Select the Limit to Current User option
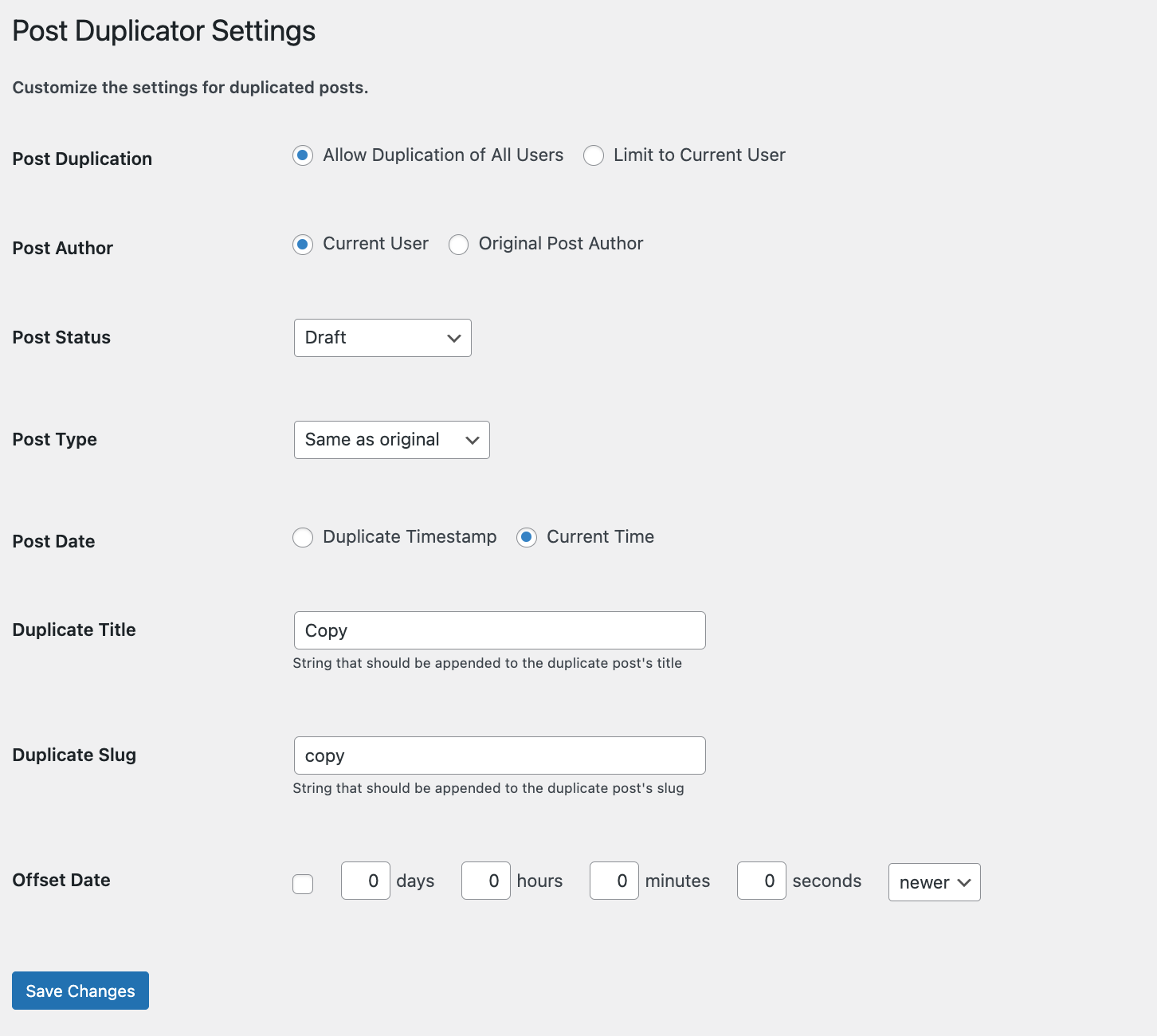Screen dimensions: 1157x1036 pos(594,155)
